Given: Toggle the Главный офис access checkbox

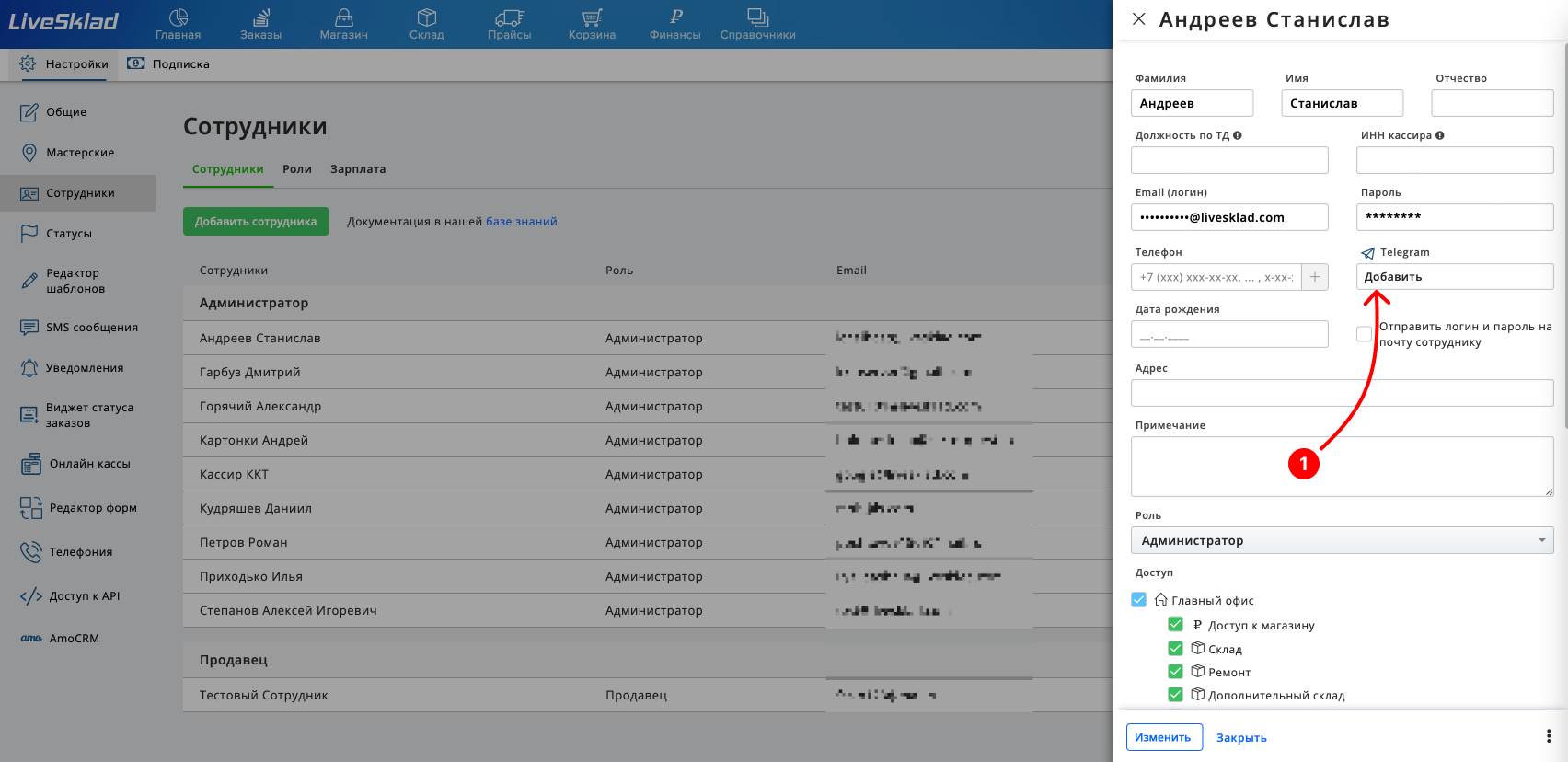Looking at the screenshot, I should [x=1139, y=600].
